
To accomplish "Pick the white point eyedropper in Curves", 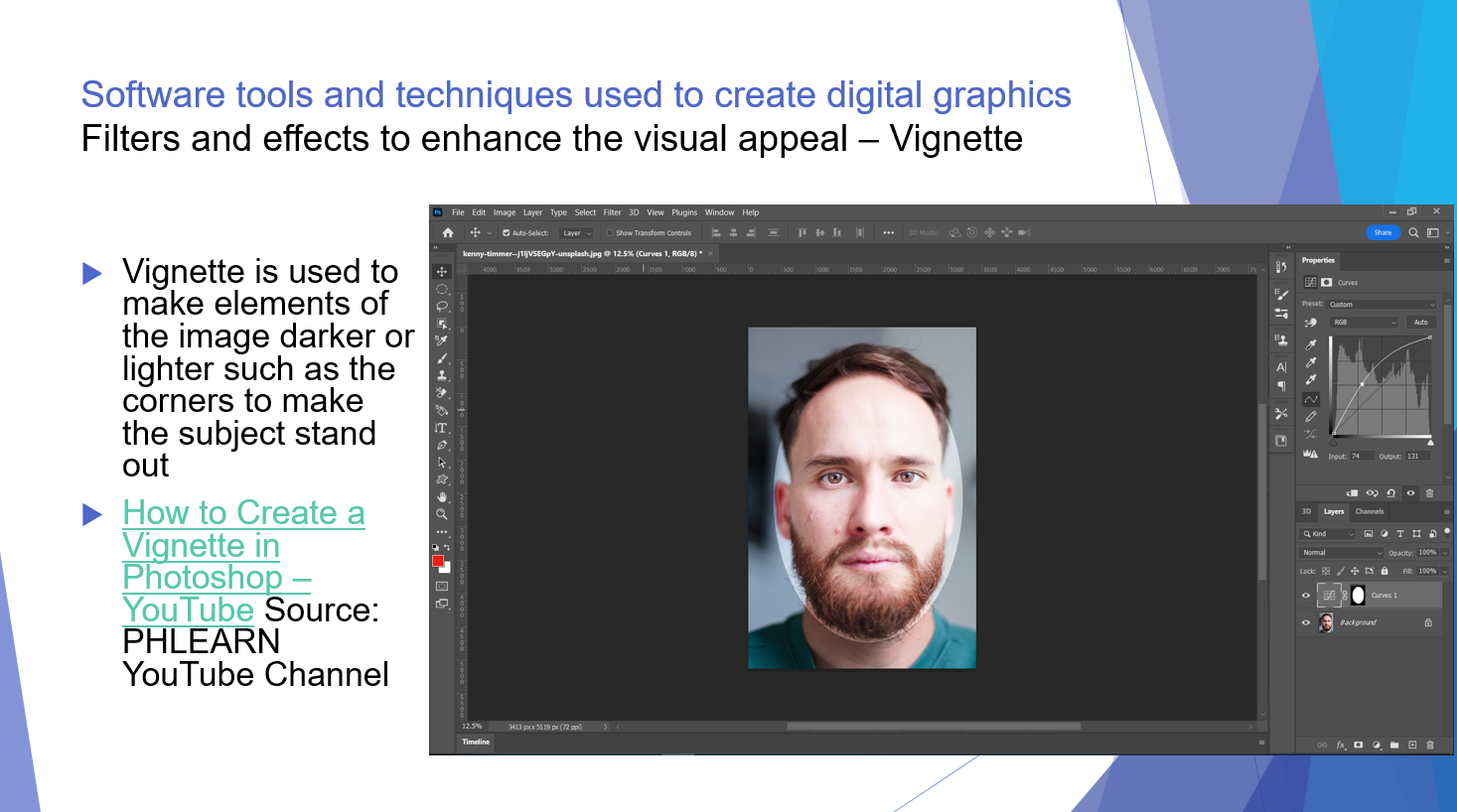I will [1311, 380].
